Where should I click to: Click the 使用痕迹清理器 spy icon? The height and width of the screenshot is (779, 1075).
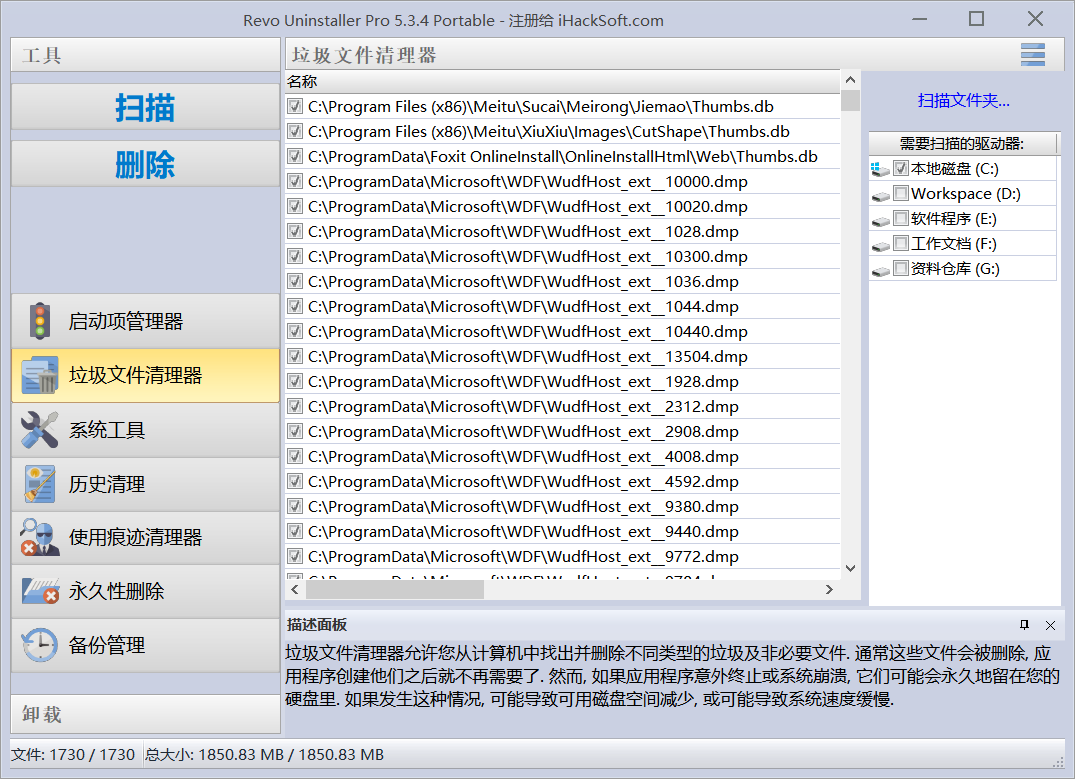click(x=40, y=537)
